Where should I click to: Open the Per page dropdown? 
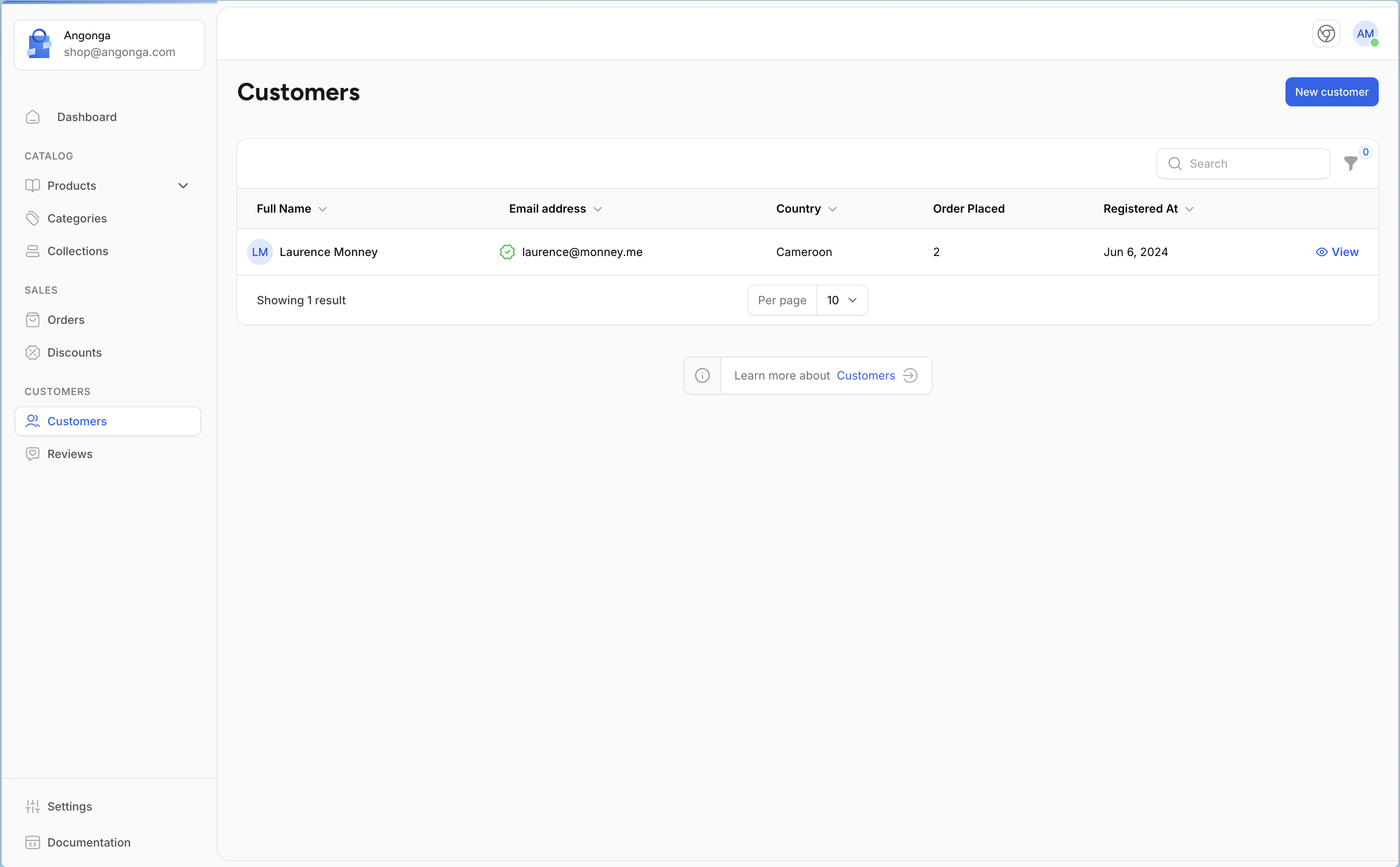pyautogui.click(x=841, y=301)
